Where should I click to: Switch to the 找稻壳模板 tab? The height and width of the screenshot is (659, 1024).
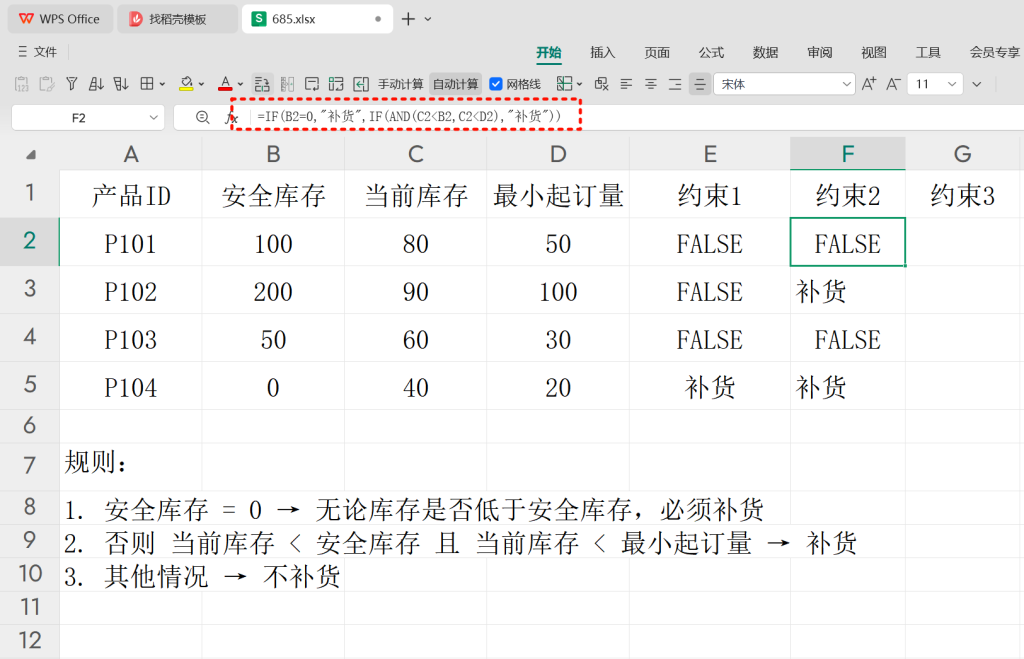[177, 19]
